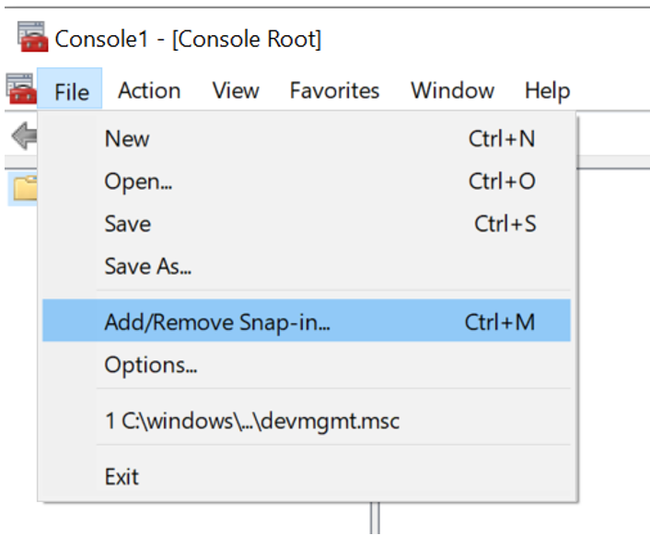650x537 pixels.
Task: Open the Action menu
Action: (149, 91)
